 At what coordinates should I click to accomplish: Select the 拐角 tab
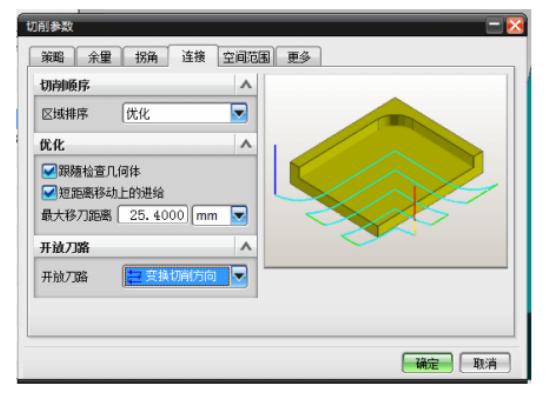146,57
